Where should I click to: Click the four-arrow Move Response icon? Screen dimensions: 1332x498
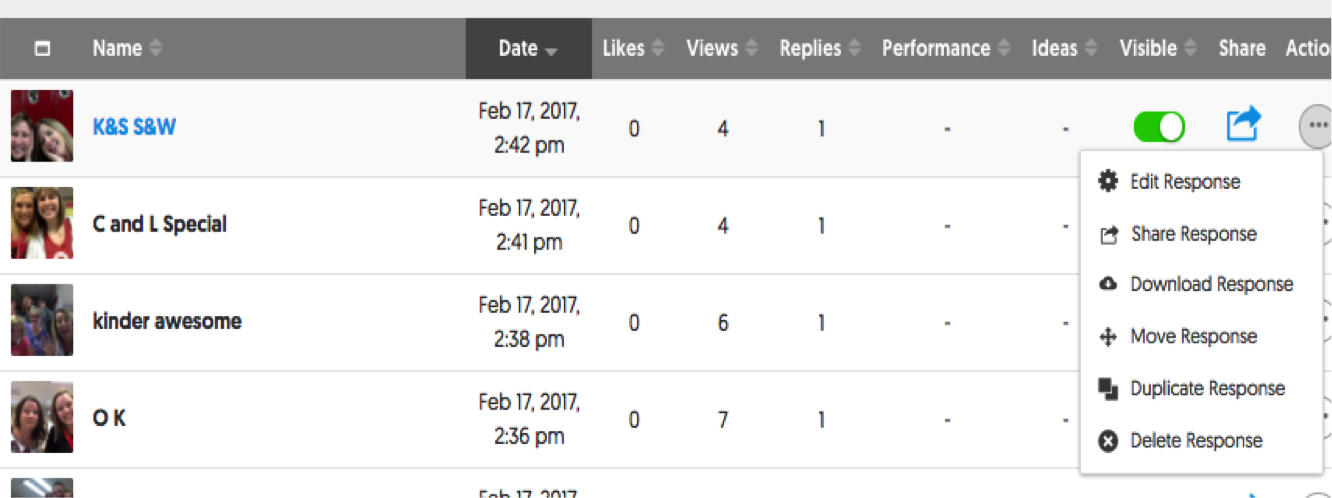coord(1107,337)
